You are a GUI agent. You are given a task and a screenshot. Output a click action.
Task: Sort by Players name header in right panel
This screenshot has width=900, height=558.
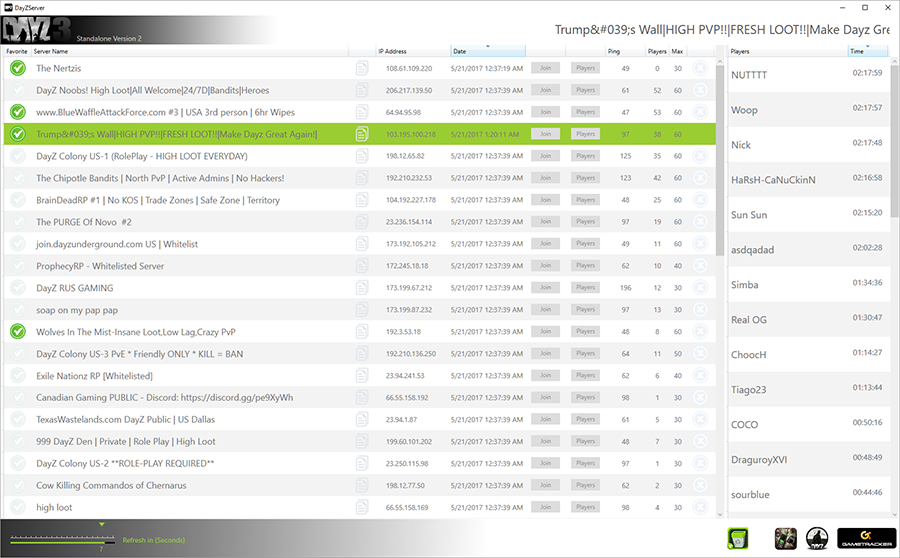click(788, 51)
